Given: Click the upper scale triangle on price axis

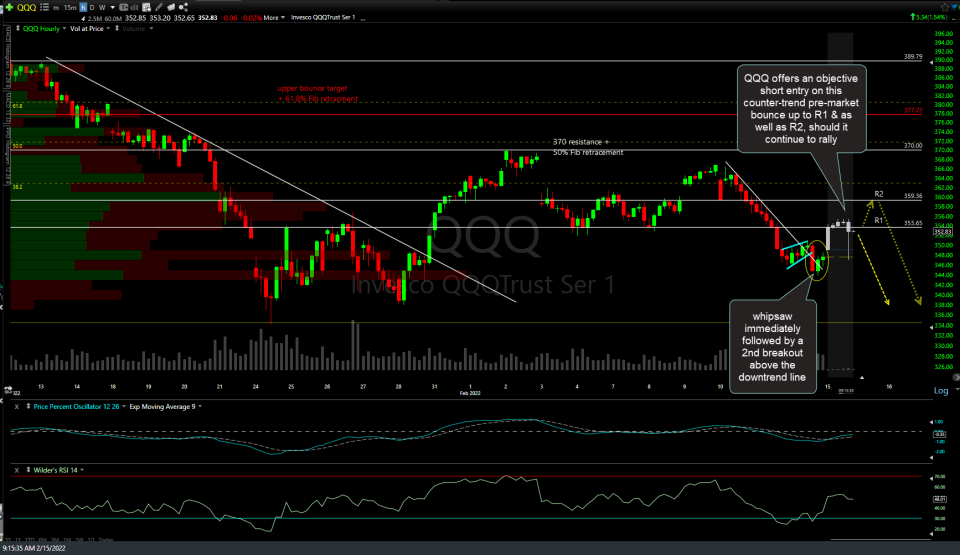Looking at the screenshot, I should (x=931, y=62).
